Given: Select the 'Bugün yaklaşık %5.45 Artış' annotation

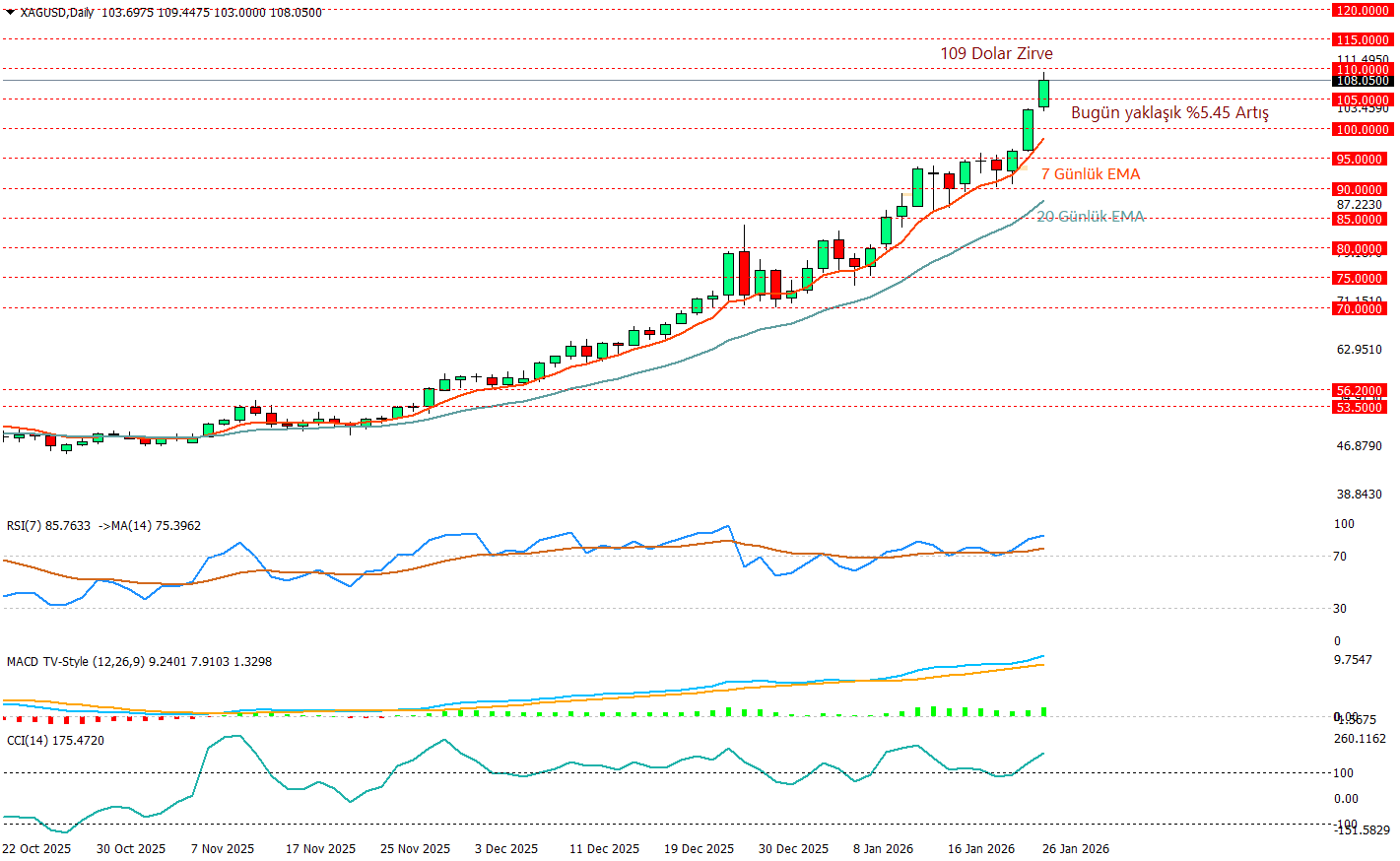Looking at the screenshot, I should [1168, 112].
